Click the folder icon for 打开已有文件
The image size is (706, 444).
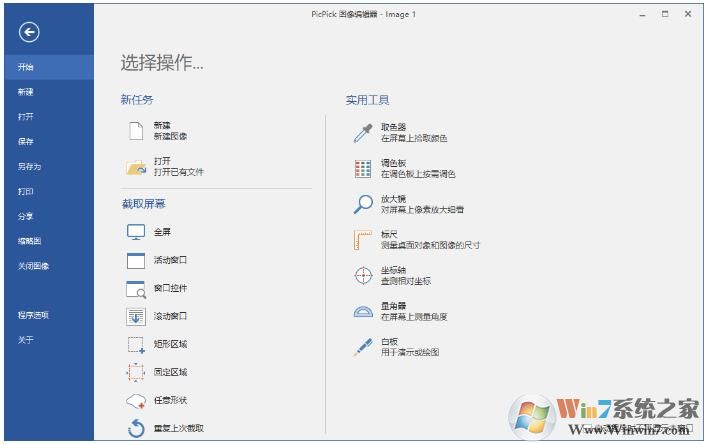(136, 167)
